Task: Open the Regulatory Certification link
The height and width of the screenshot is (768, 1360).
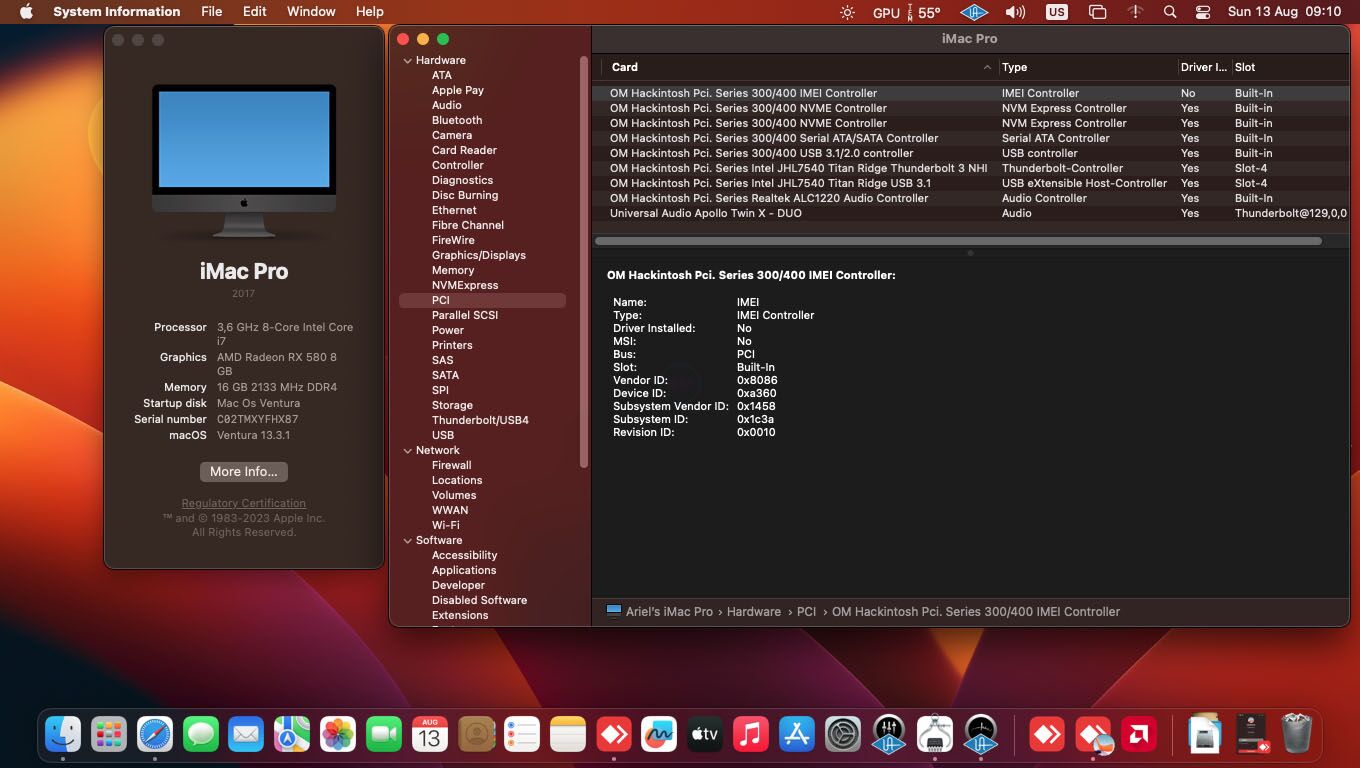Action: point(243,503)
